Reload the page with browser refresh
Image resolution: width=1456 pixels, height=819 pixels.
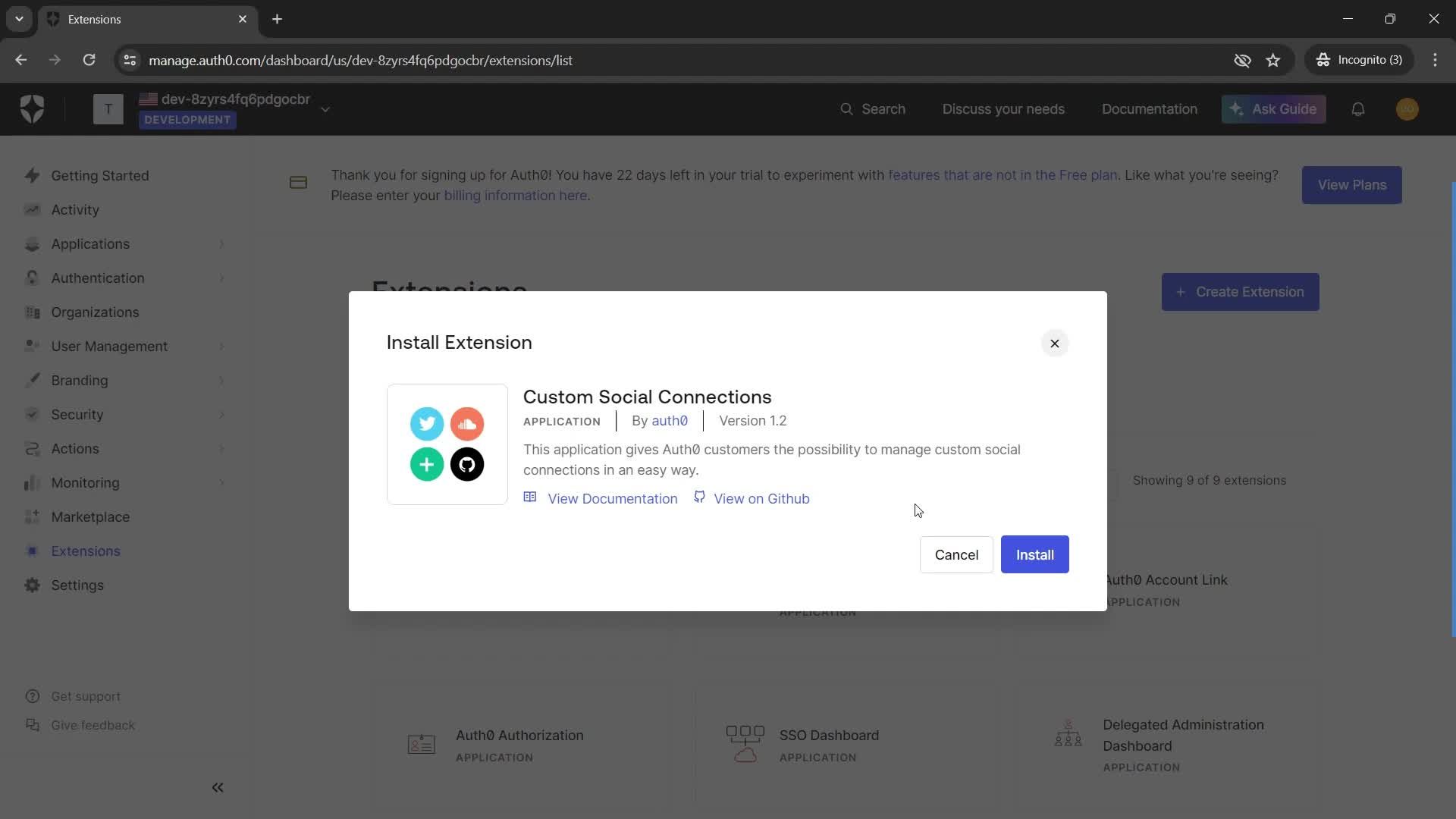[x=89, y=60]
